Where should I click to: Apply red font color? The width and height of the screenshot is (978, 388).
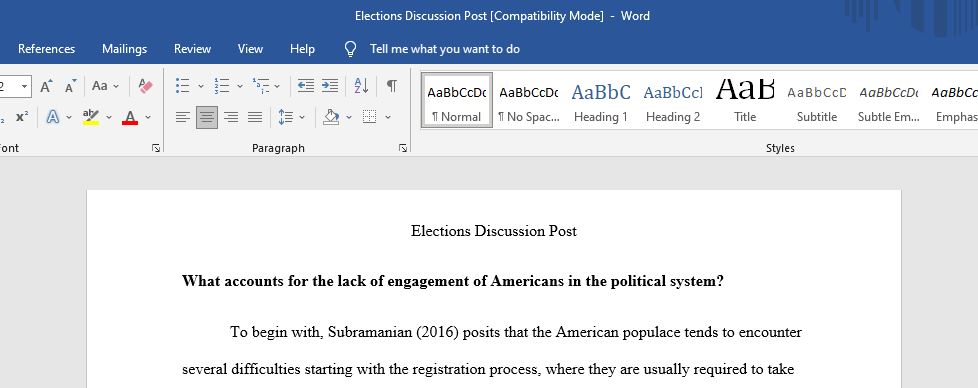tap(130, 117)
